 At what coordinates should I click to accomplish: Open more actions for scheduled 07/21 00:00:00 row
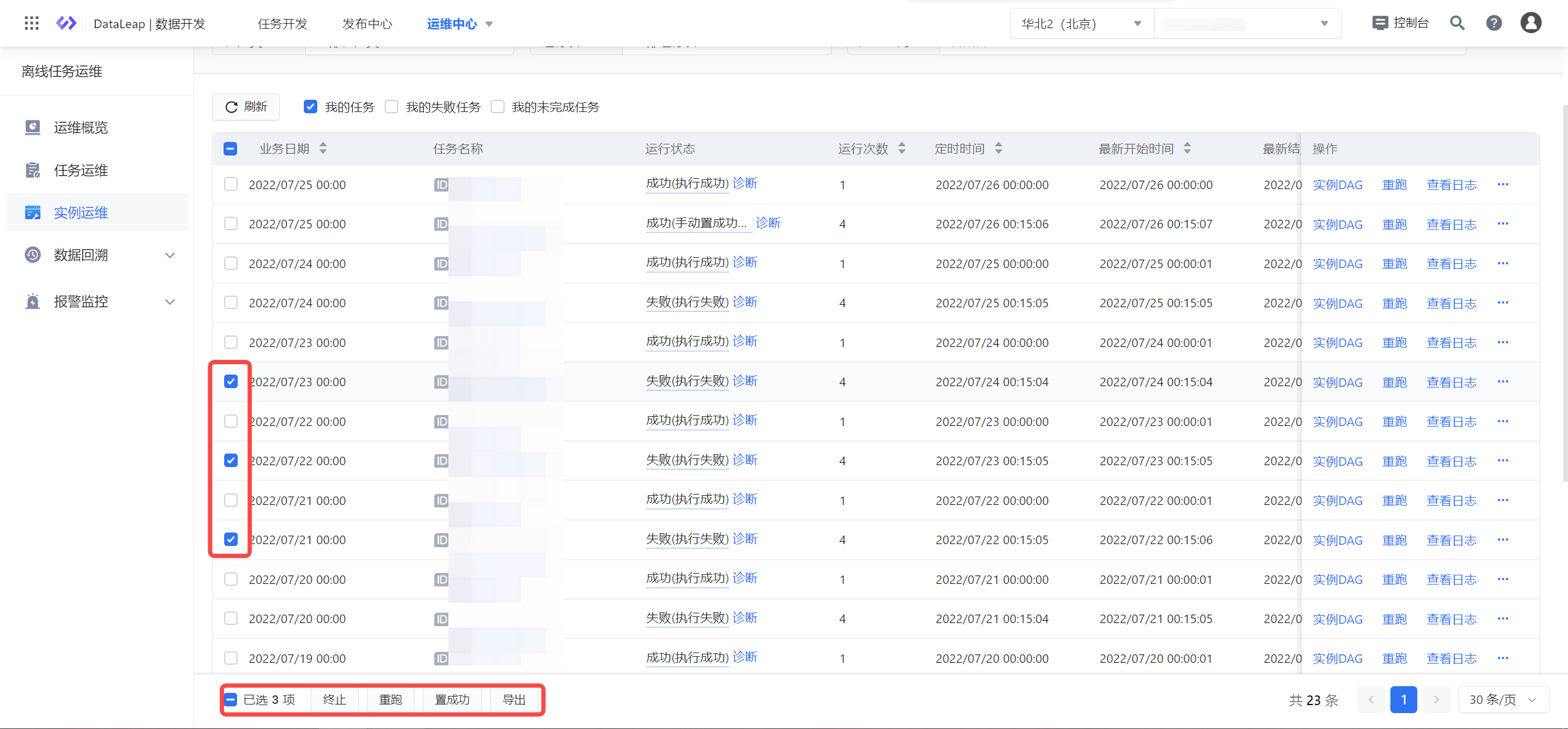pos(1503,579)
